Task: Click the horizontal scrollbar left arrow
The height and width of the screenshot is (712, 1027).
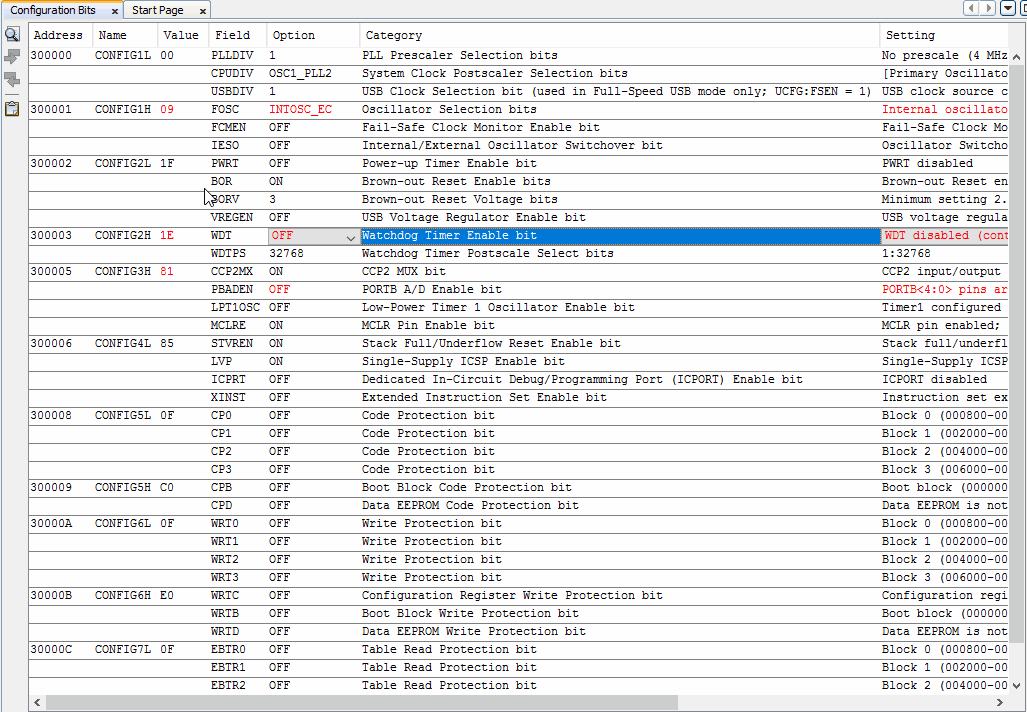Action: pyautogui.click(x=36, y=702)
